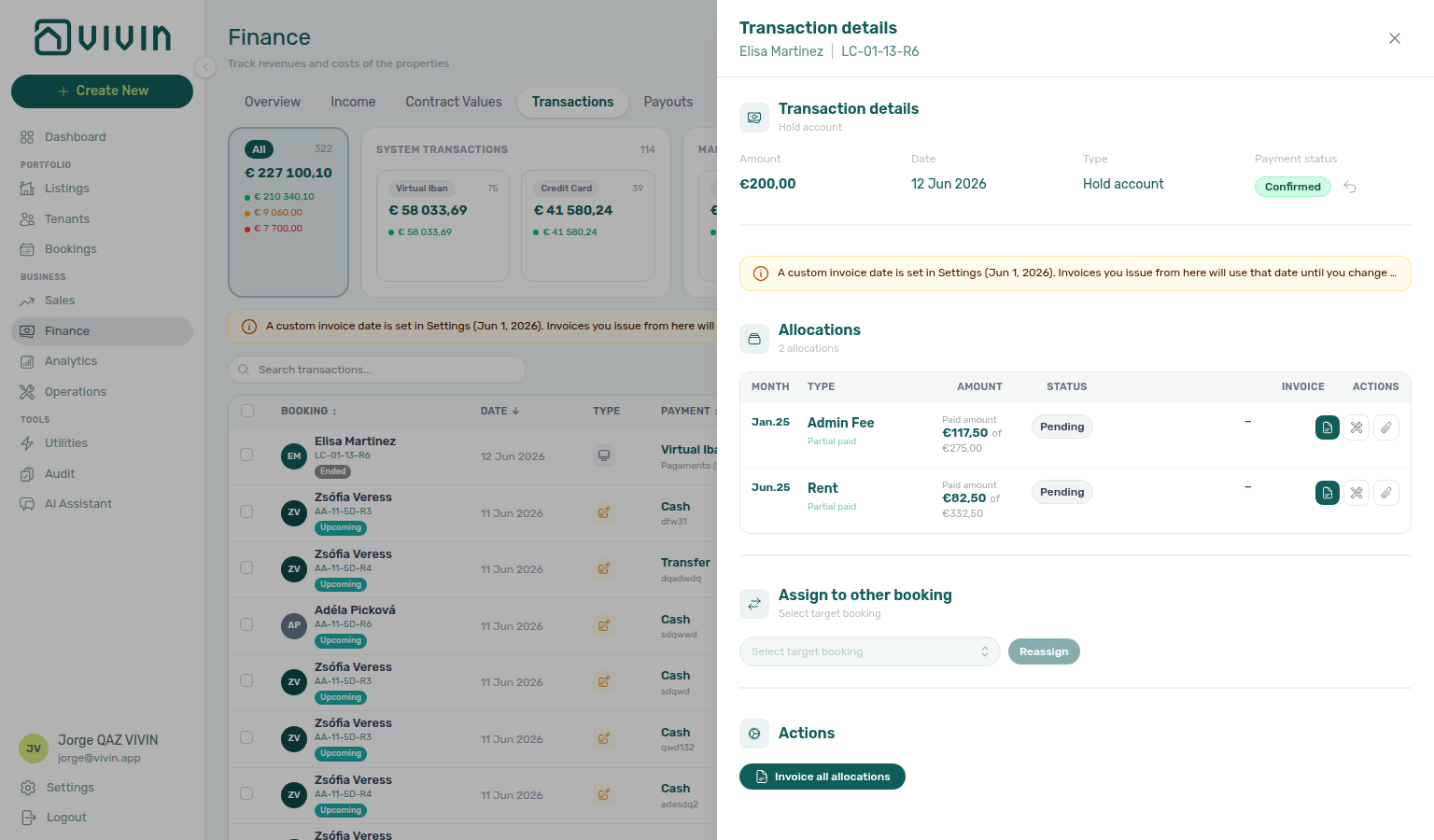This screenshot has height=840, width=1434.
Task: Filter by the Credit Card card
Action: pyautogui.click(x=587, y=225)
